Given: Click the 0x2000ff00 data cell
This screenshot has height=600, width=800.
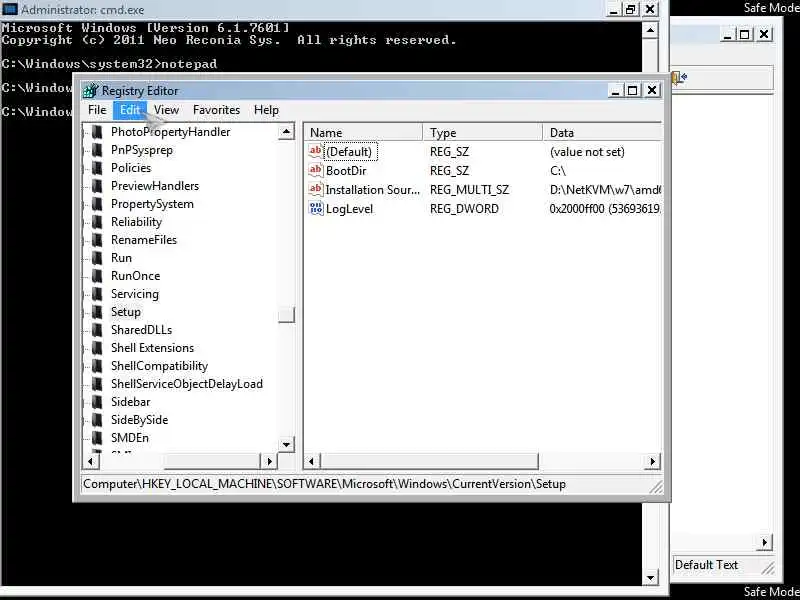Looking at the screenshot, I should [x=605, y=209].
